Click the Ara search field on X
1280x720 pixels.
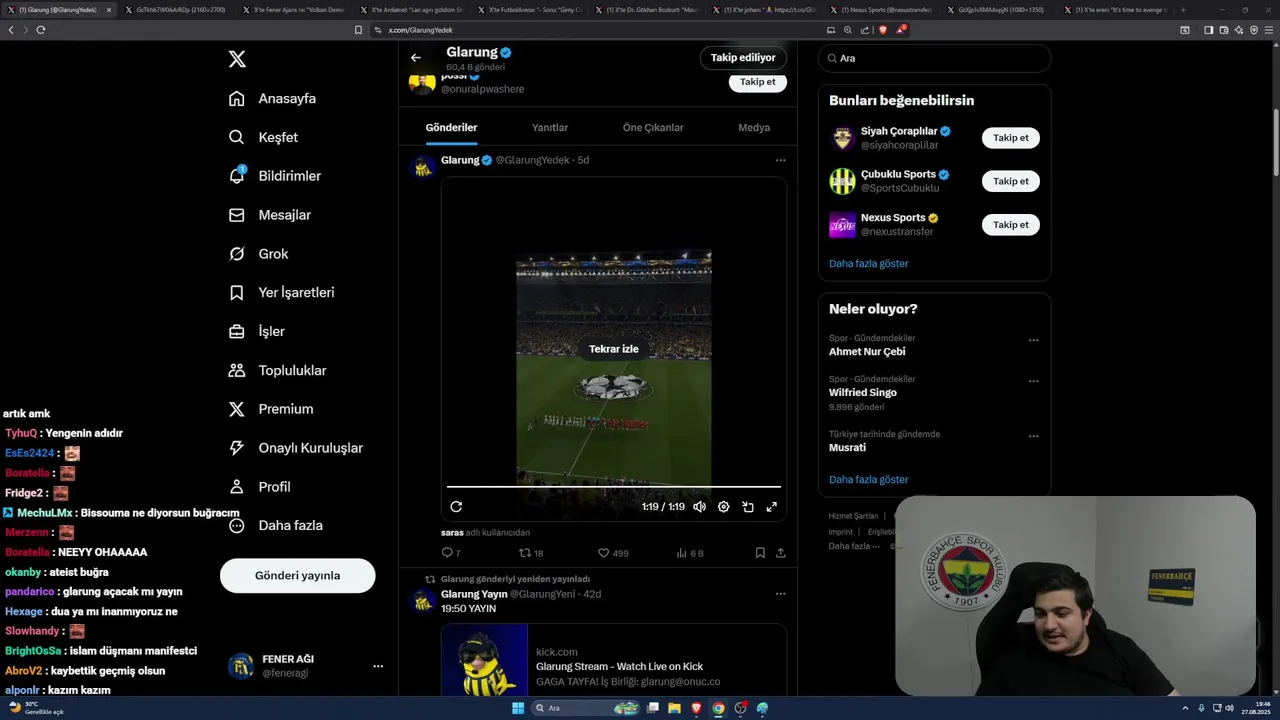pos(934,58)
